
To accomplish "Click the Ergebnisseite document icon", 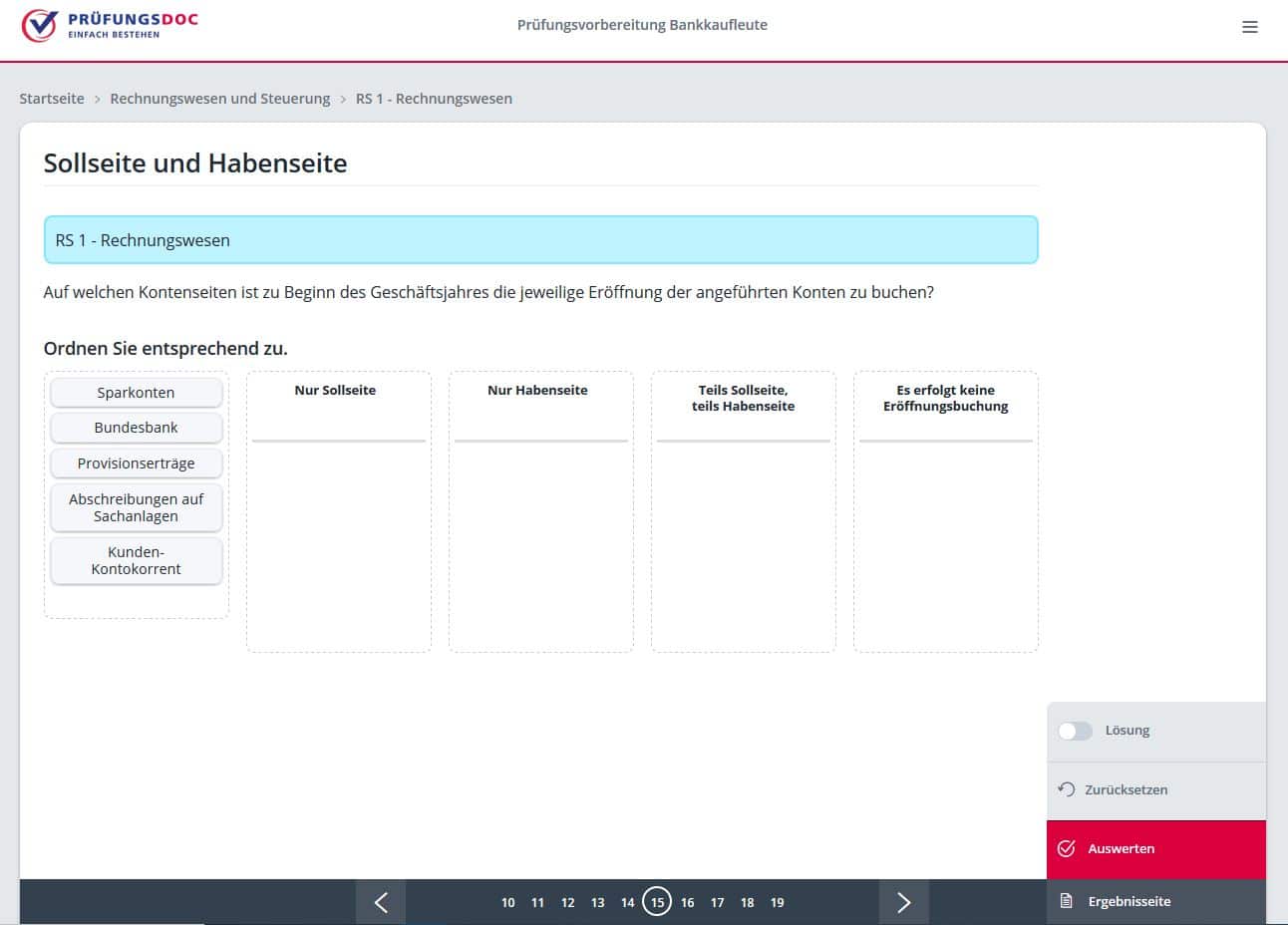I will [x=1066, y=901].
